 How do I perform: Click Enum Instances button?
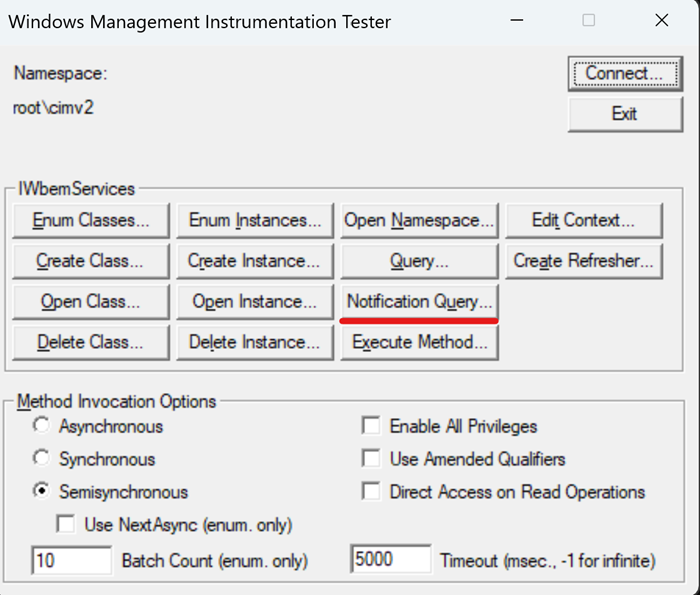point(255,221)
